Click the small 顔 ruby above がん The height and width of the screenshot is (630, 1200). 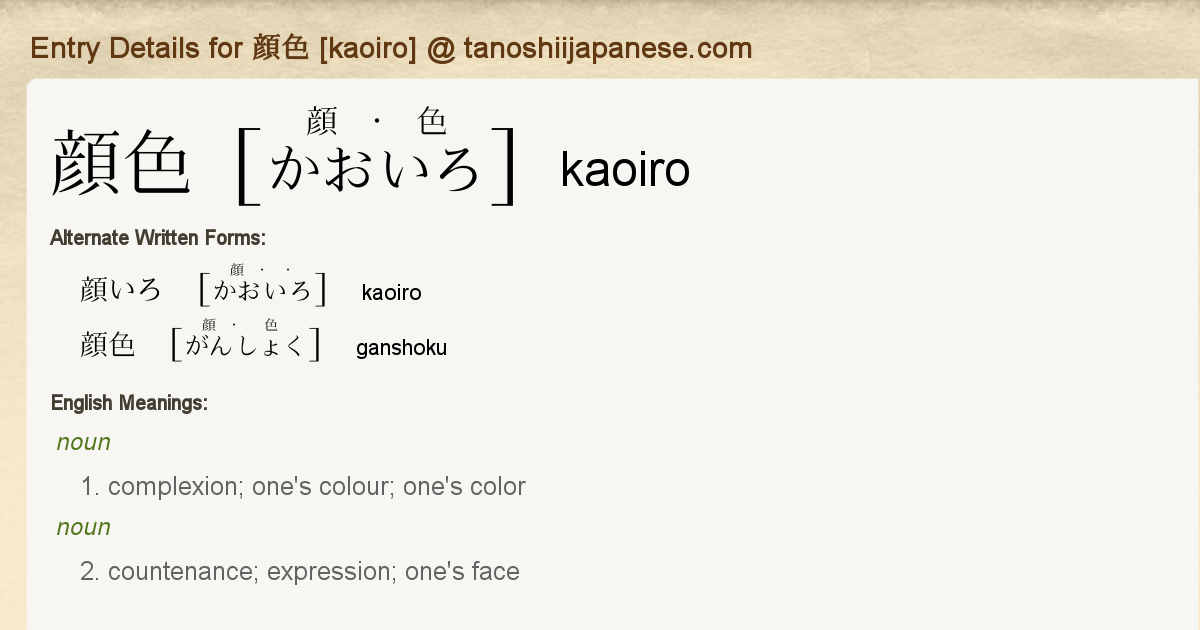click(x=209, y=324)
